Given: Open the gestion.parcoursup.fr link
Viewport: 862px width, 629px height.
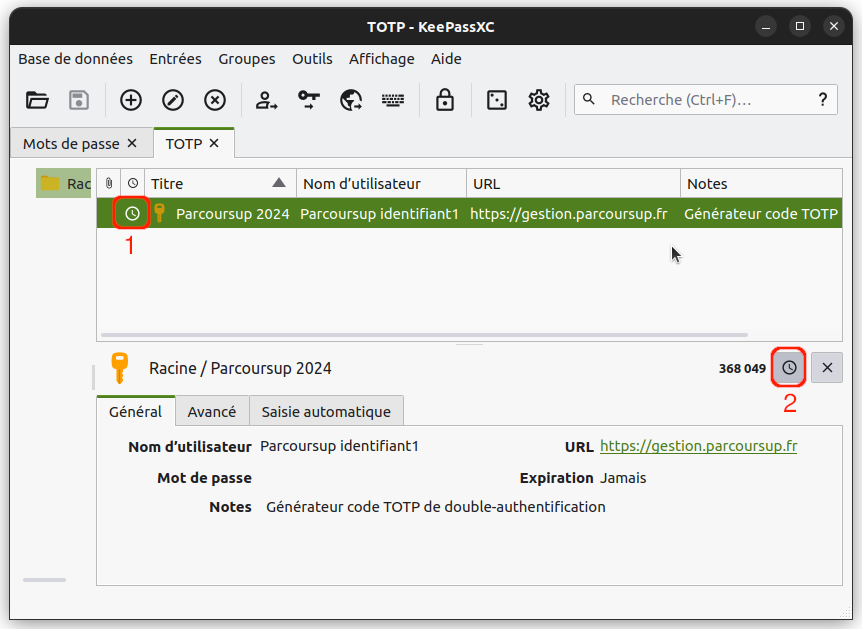Looking at the screenshot, I should pyautogui.click(x=698, y=446).
